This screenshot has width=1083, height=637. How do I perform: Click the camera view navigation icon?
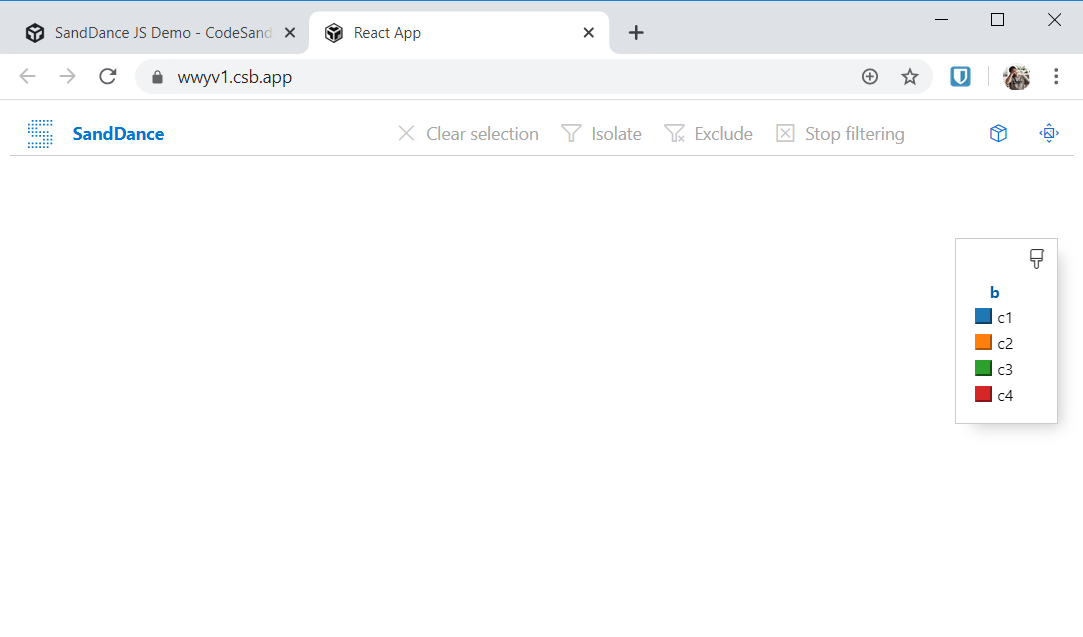[x=1048, y=132]
